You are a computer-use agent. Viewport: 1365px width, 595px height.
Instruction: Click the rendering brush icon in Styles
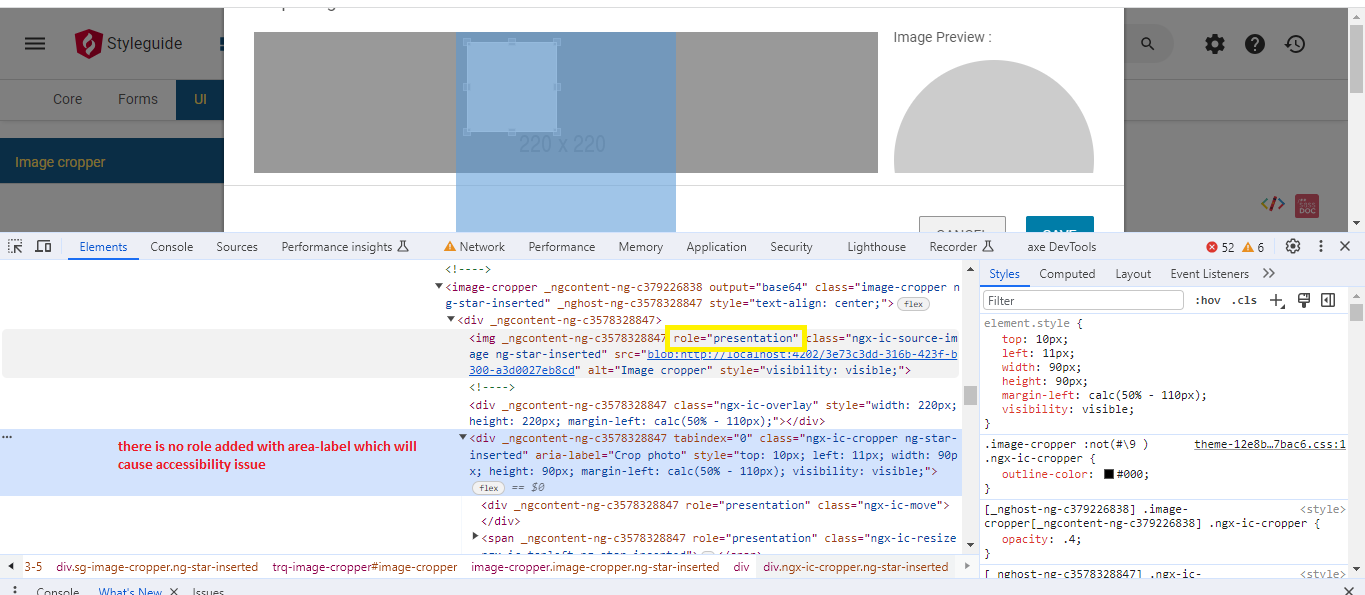1304,300
